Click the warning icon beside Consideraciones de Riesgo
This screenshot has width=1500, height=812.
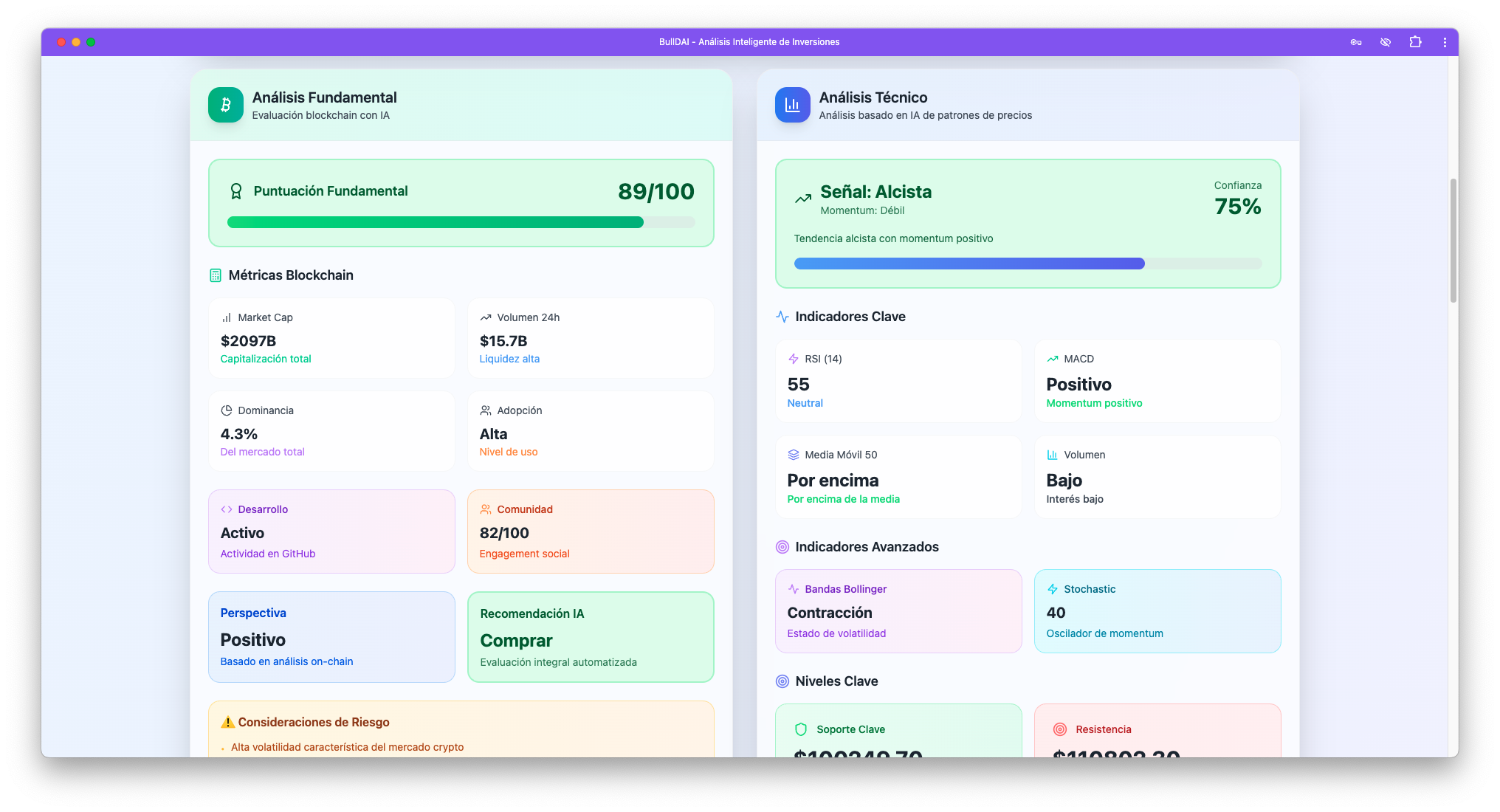pyautogui.click(x=228, y=723)
